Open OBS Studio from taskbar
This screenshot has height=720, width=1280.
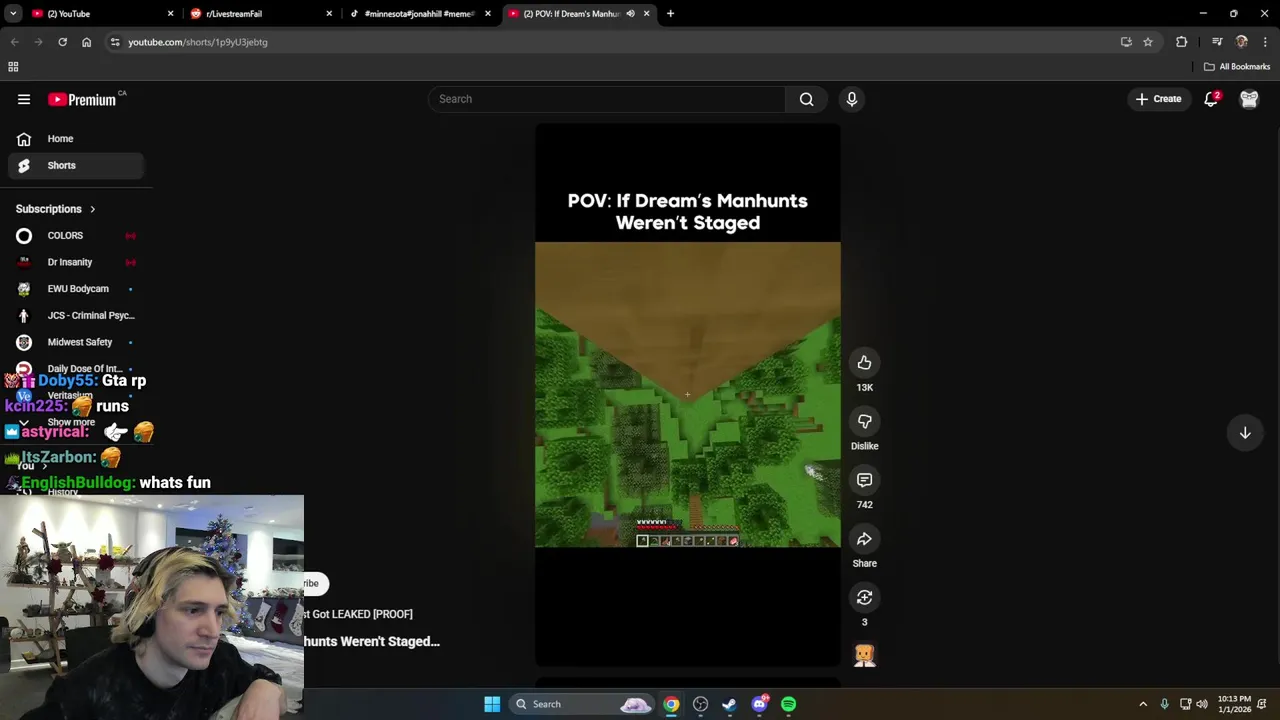click(700, 704)
